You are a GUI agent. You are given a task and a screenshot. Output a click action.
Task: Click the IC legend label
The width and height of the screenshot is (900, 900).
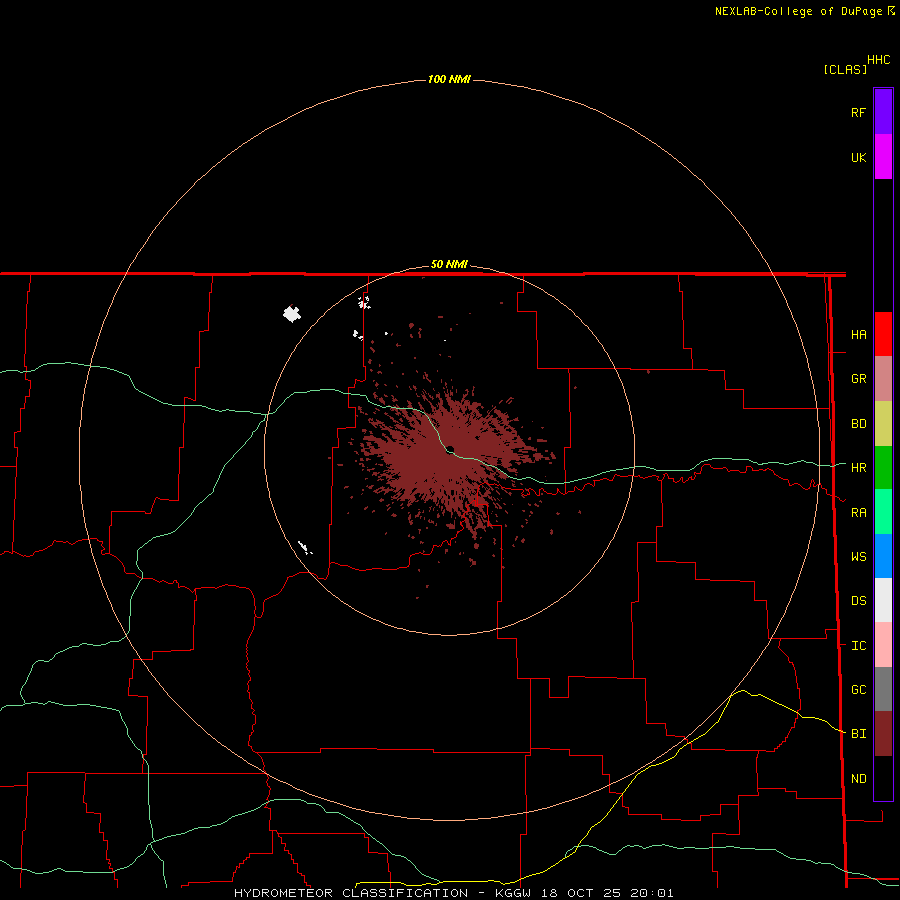click(x=858, y=646)
